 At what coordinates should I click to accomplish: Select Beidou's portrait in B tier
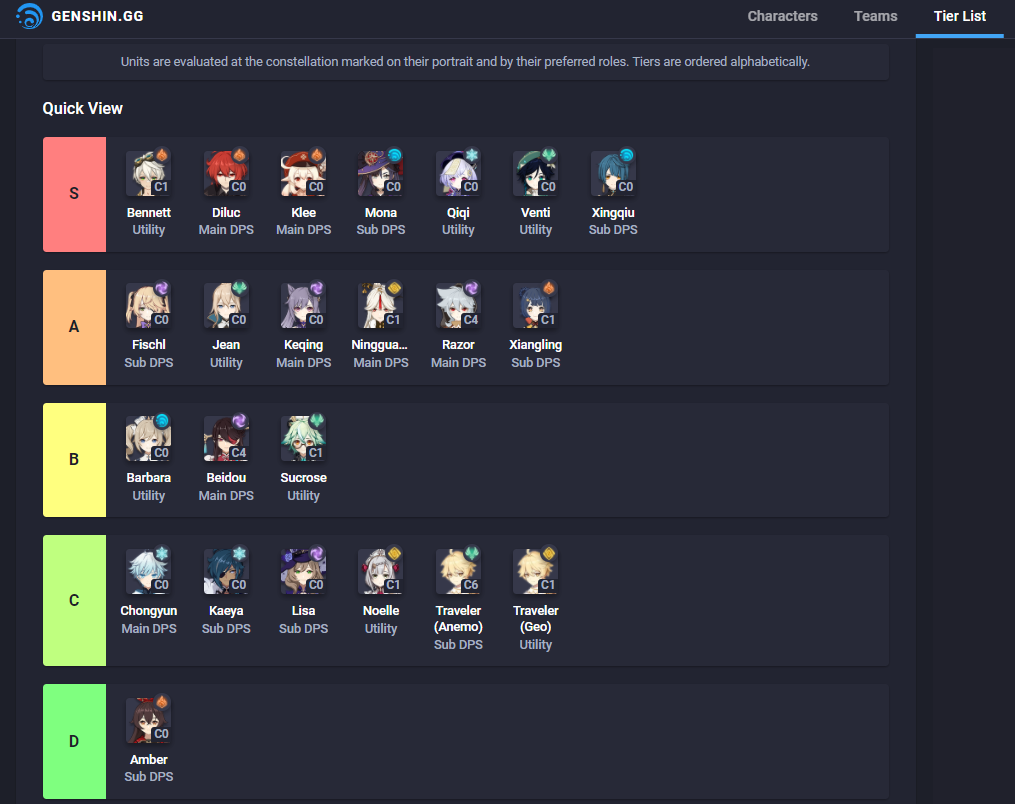(226, 438)
